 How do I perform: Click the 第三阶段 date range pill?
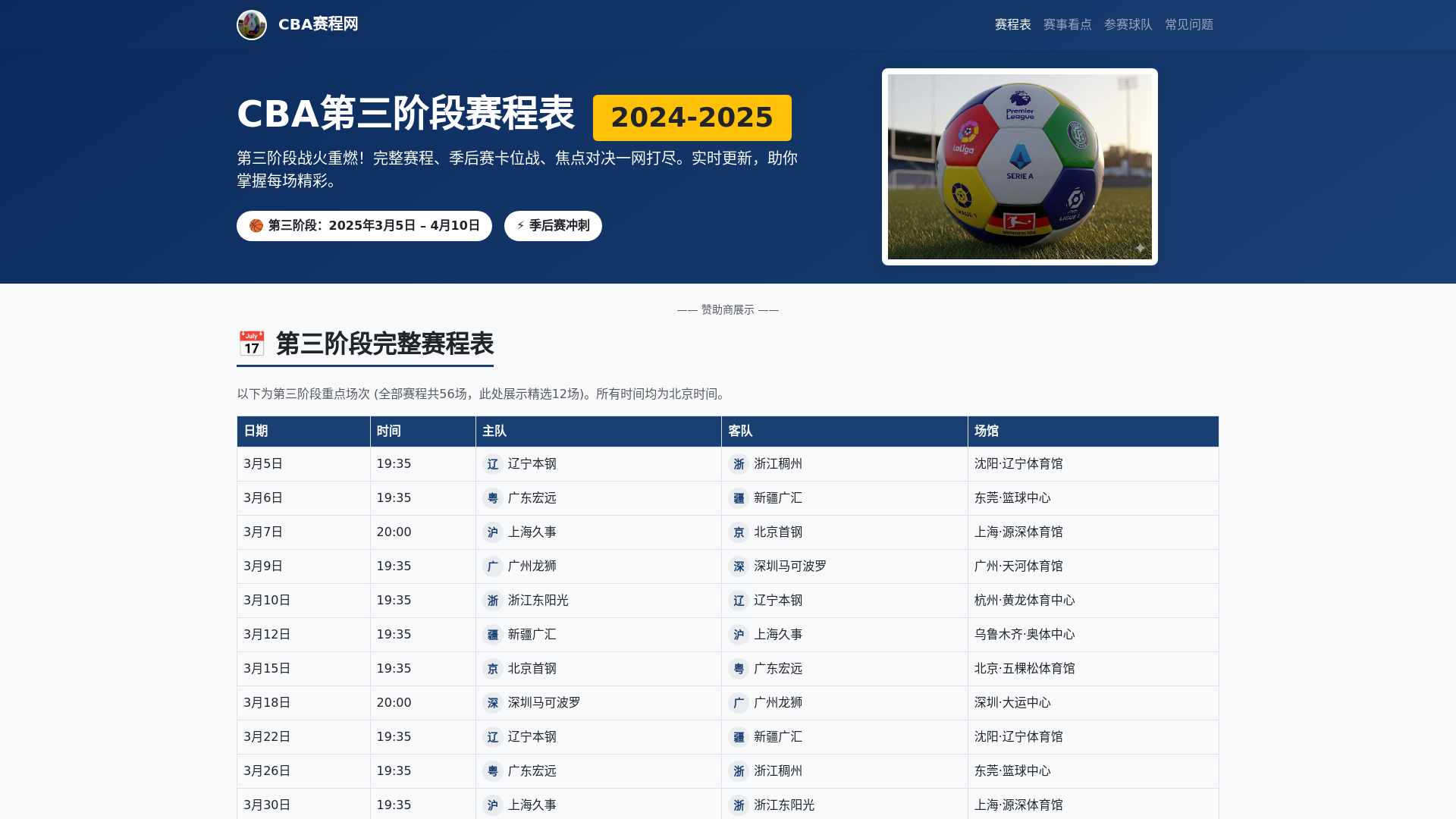pyautogui.click(x=364, y=226)
